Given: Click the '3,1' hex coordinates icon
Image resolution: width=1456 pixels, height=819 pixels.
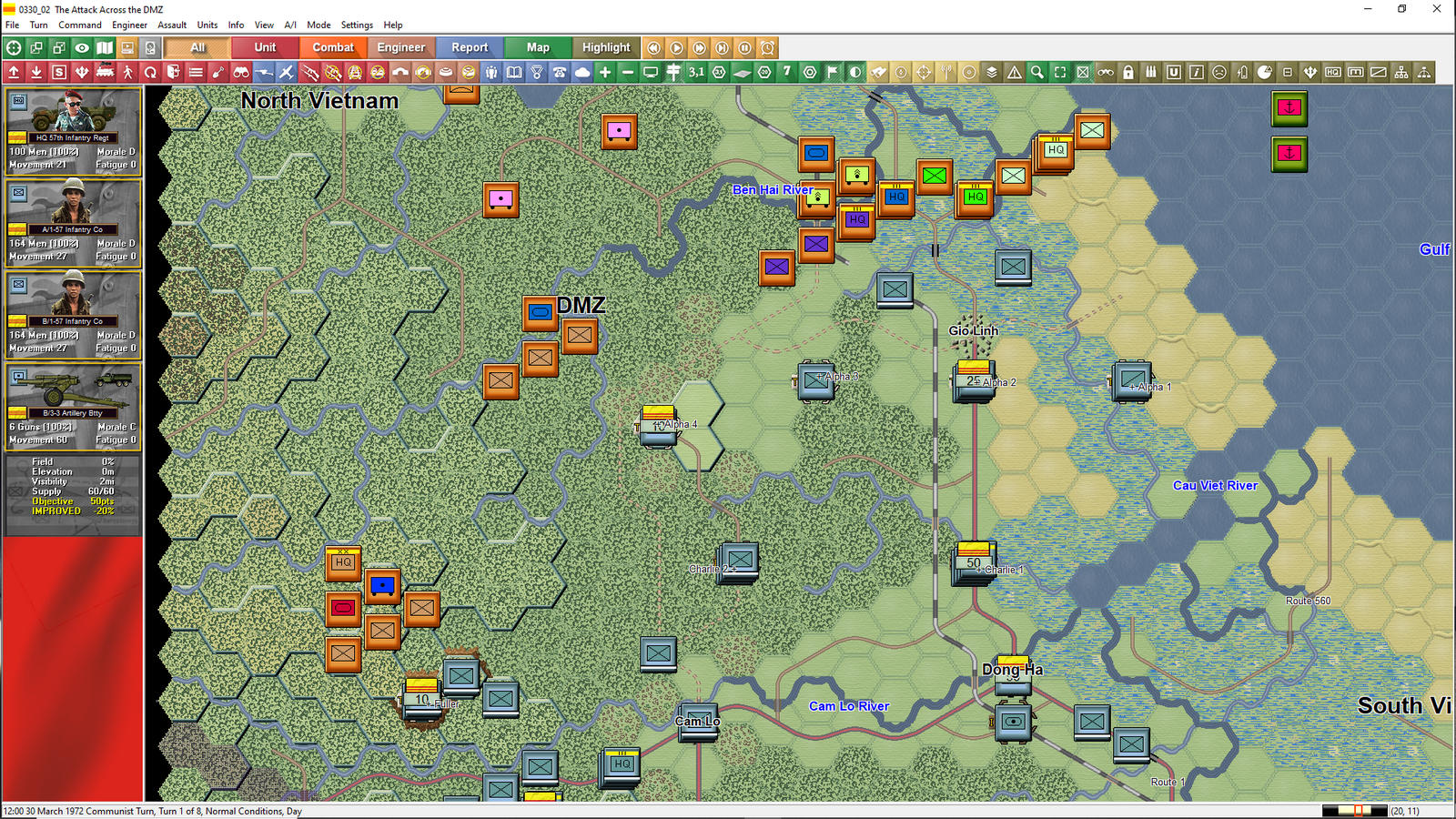Looking at the screenshot, I should [x=696, y=72].
